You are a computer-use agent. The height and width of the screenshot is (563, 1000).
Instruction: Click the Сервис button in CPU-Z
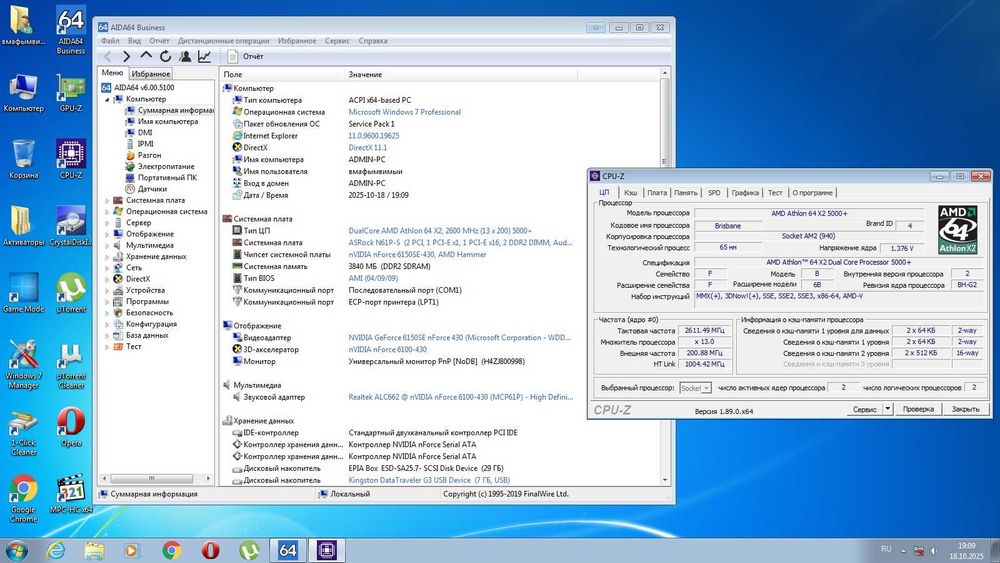pos(865,409)
